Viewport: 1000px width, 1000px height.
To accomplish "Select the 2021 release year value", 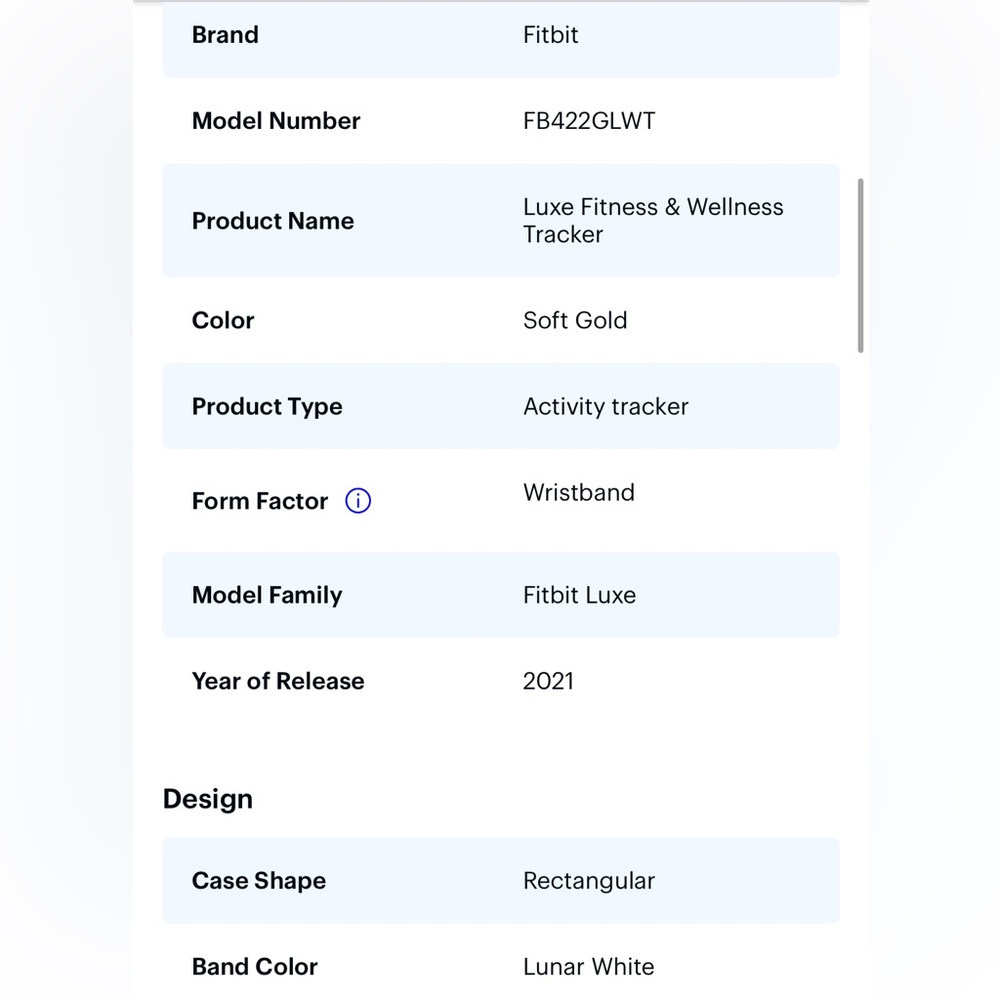I will (548, 681).
